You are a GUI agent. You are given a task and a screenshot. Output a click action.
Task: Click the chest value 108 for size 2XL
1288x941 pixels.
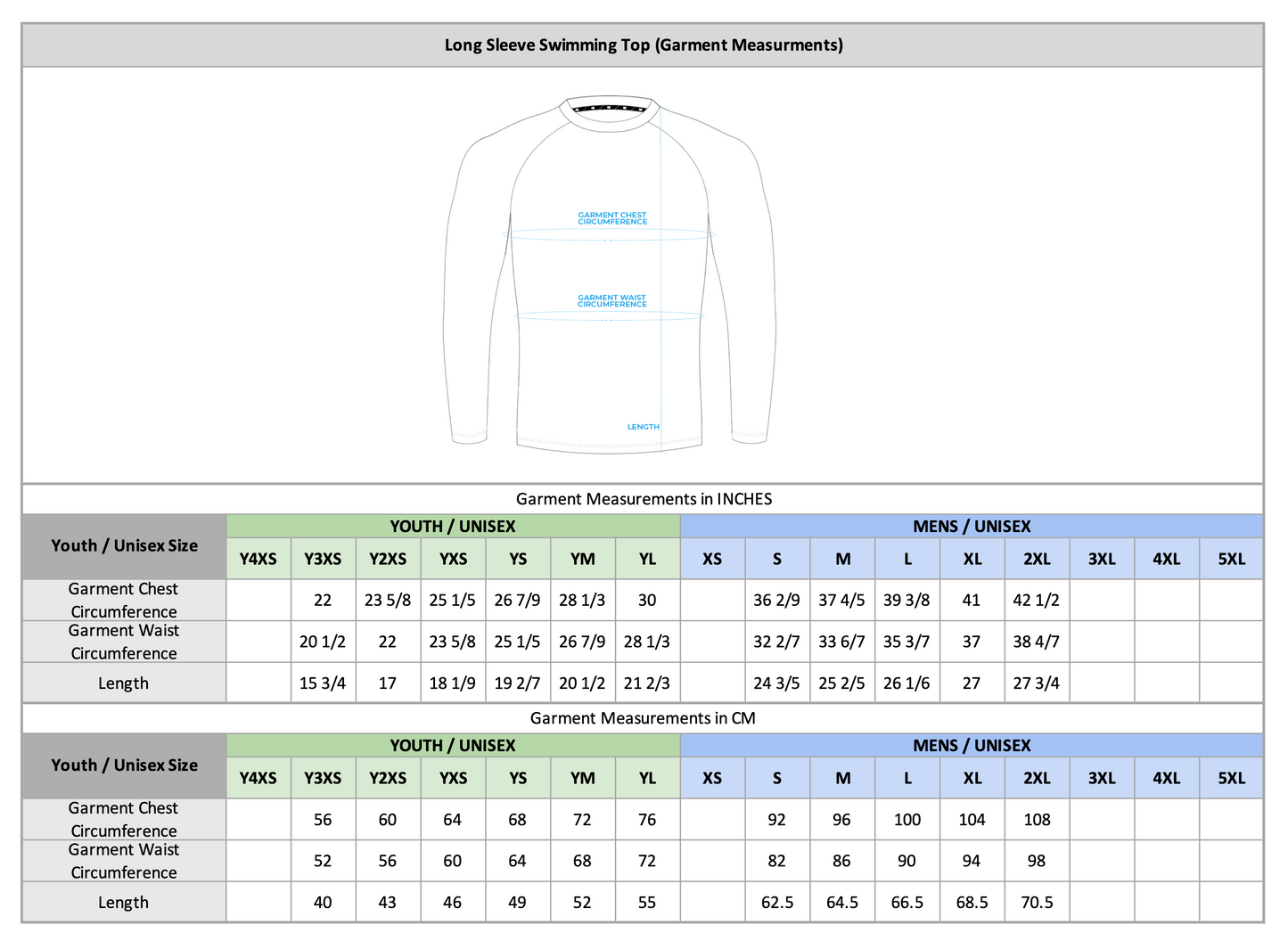pos(1037,819)
